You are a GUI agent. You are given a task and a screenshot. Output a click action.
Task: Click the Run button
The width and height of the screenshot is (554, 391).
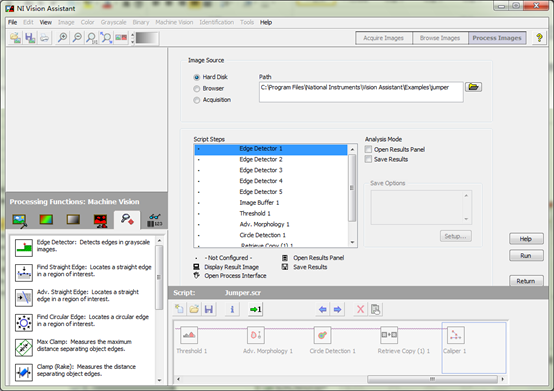click(x=526, y=256)
